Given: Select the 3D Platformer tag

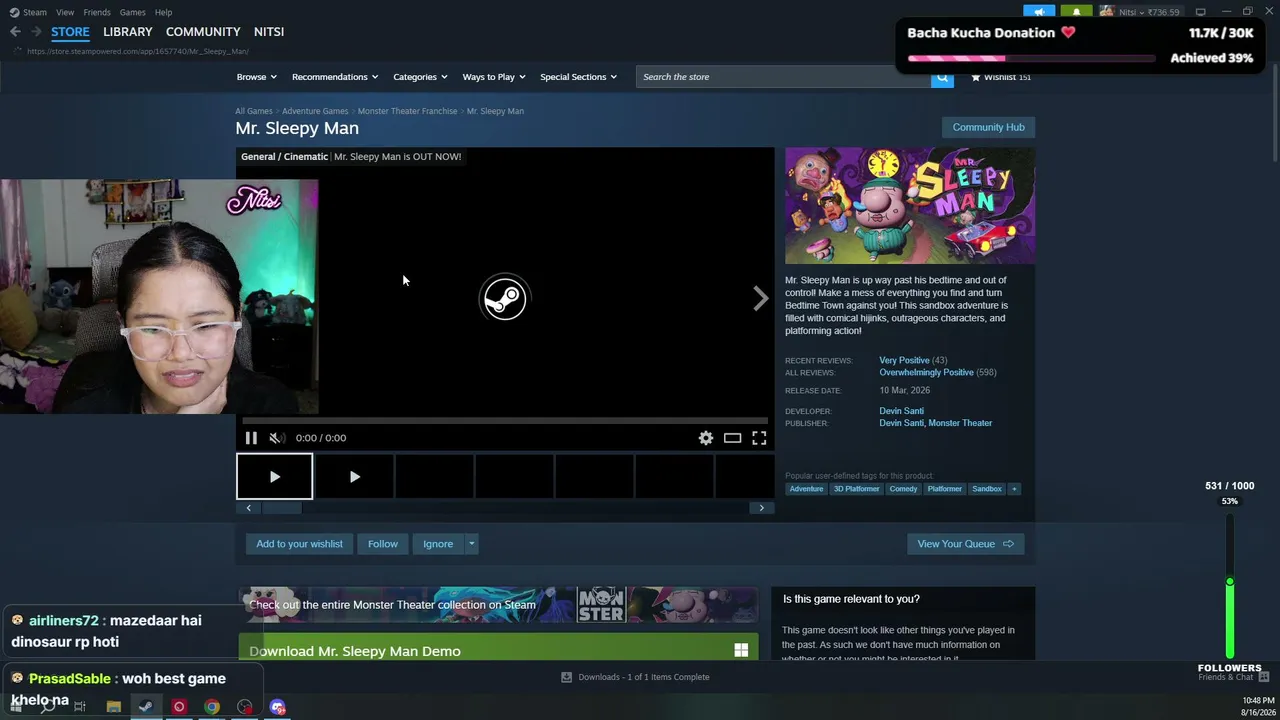Looking at the screenshot, I should (x=857, y=489).
